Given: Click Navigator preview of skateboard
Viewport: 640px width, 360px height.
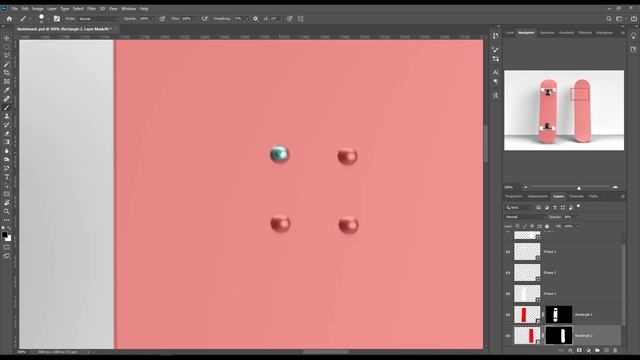Looking at the screenshot, I should pos(564,110).
